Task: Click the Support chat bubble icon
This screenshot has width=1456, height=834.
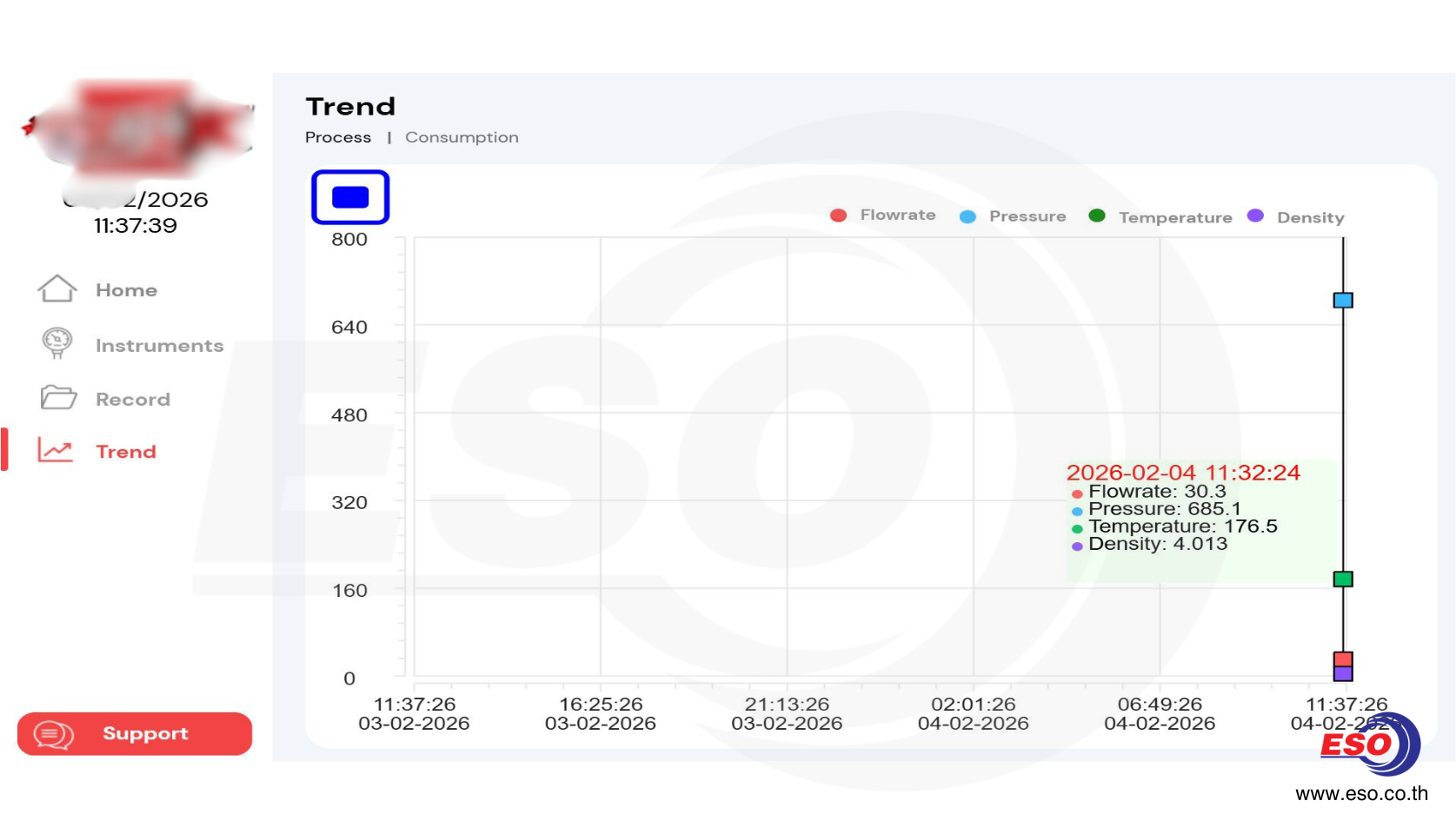Action: tap(53, 735)
